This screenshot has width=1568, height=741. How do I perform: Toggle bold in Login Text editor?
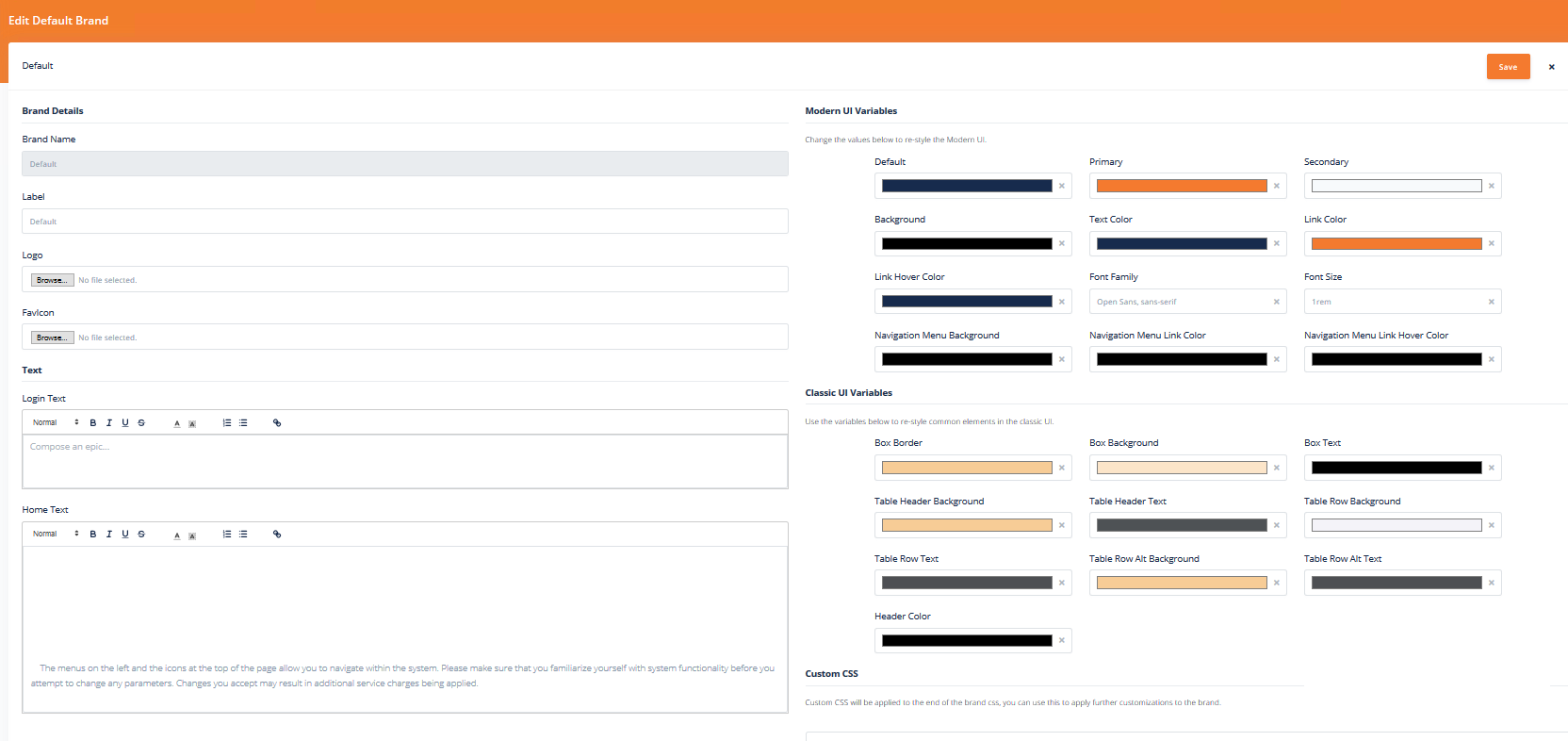pos(93,423)
